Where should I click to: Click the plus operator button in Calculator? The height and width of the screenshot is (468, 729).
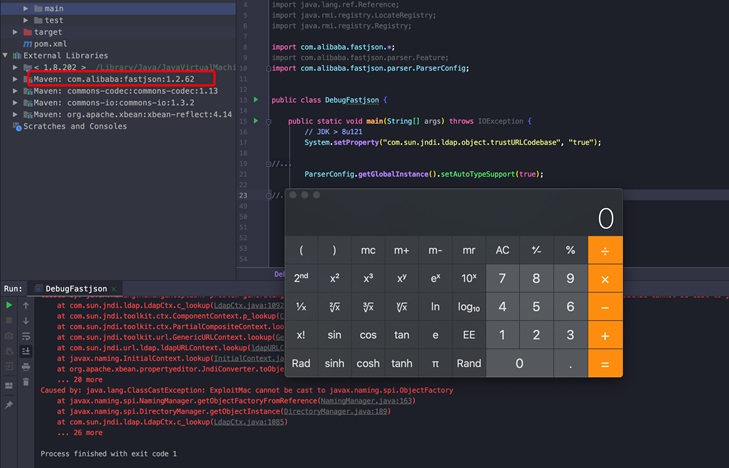click(x=605, y=336)
